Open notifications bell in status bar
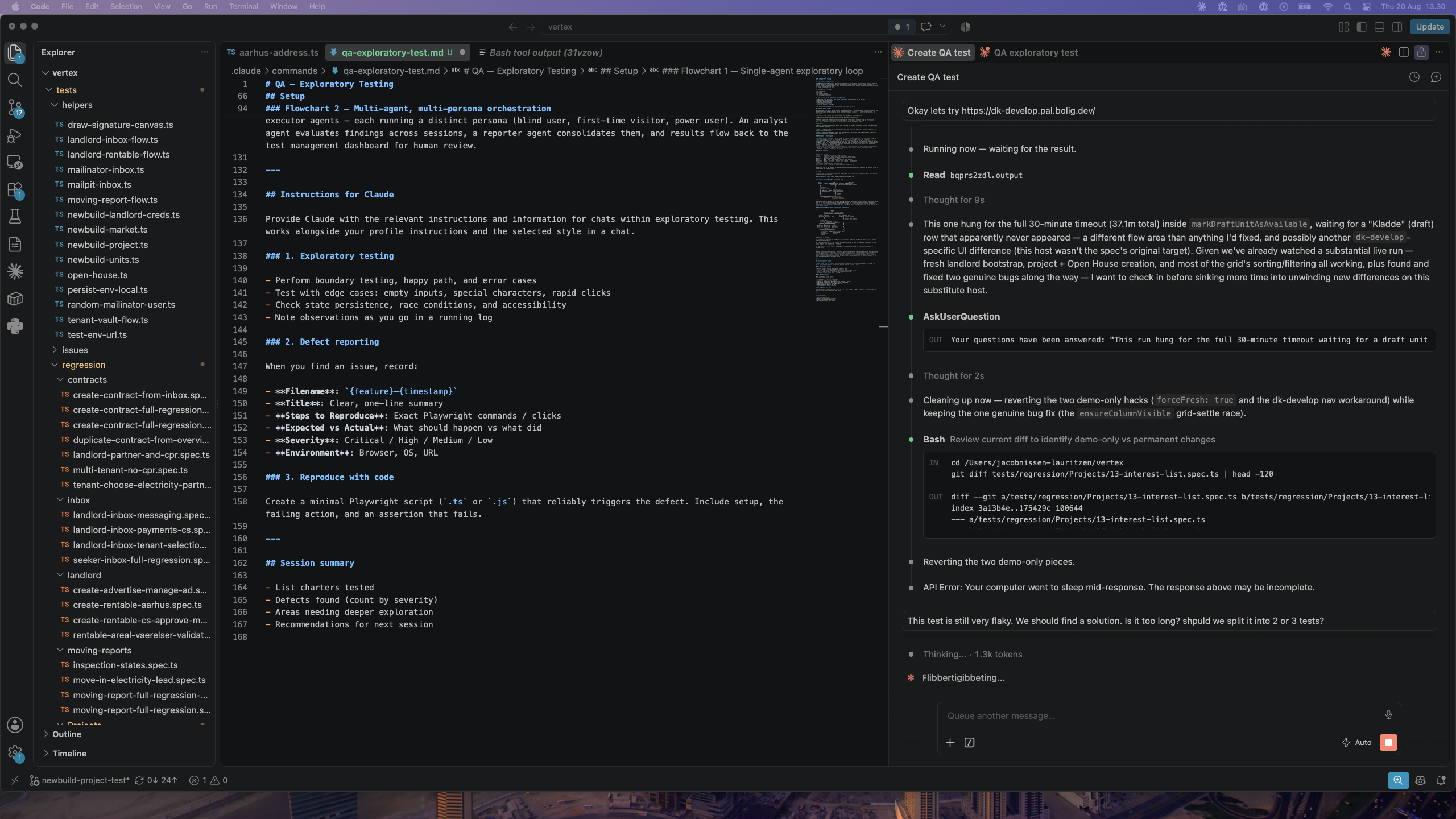The width and height of the screenshot is (1456, 819). pos(1441,780)
